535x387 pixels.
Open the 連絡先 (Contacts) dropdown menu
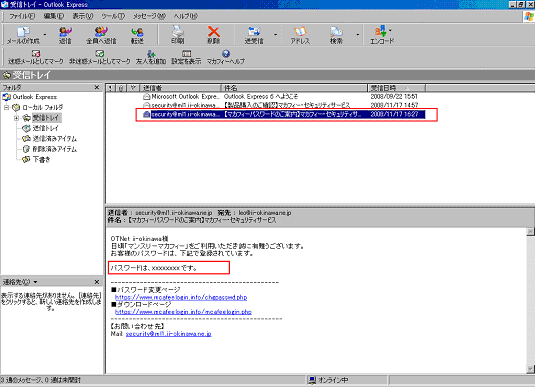pyautogui.click(x=20, y=282)
